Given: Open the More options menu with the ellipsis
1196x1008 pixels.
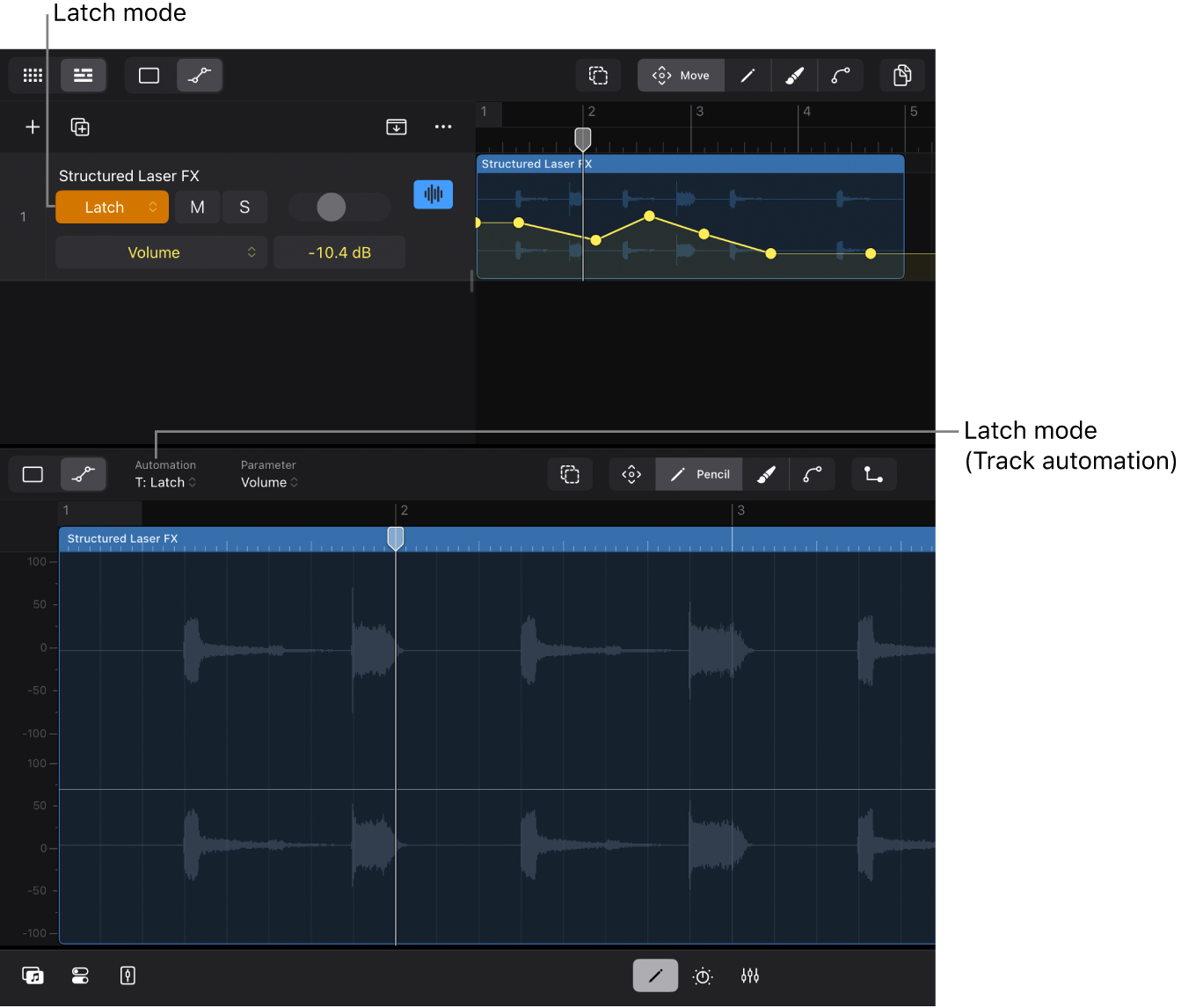Looking at the screenshot, I should pyautogui.click(x=443, y=127).
